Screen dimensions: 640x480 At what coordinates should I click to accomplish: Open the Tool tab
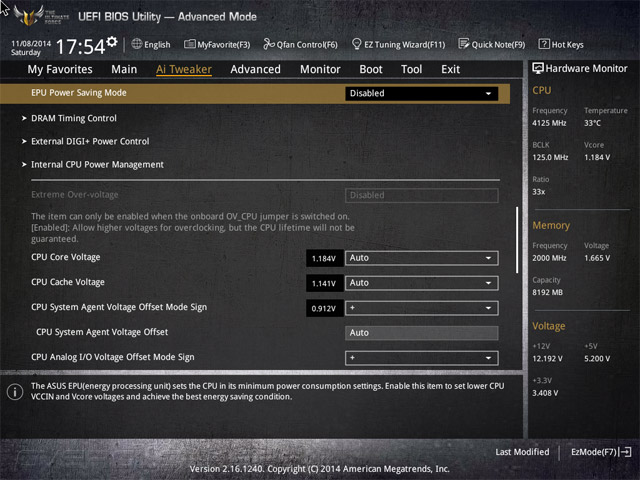tap(411, 69)
